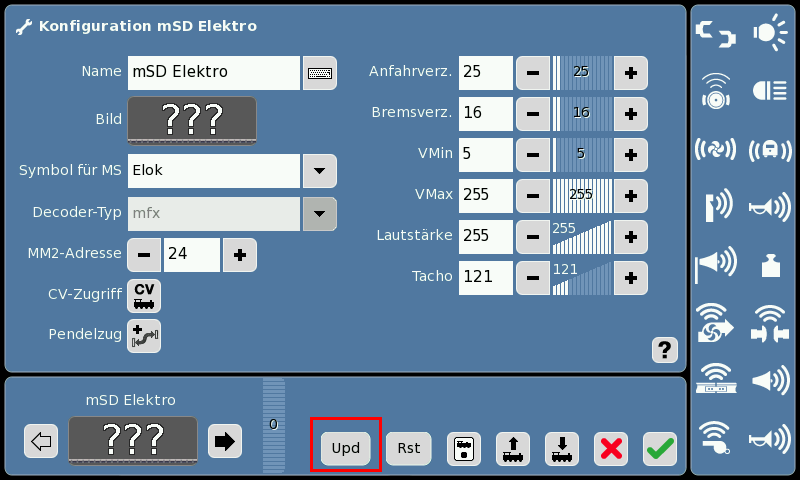Open the control panel icon beside Rst
This screenshot has width=800, height=480.
click(x=464, y=449)
